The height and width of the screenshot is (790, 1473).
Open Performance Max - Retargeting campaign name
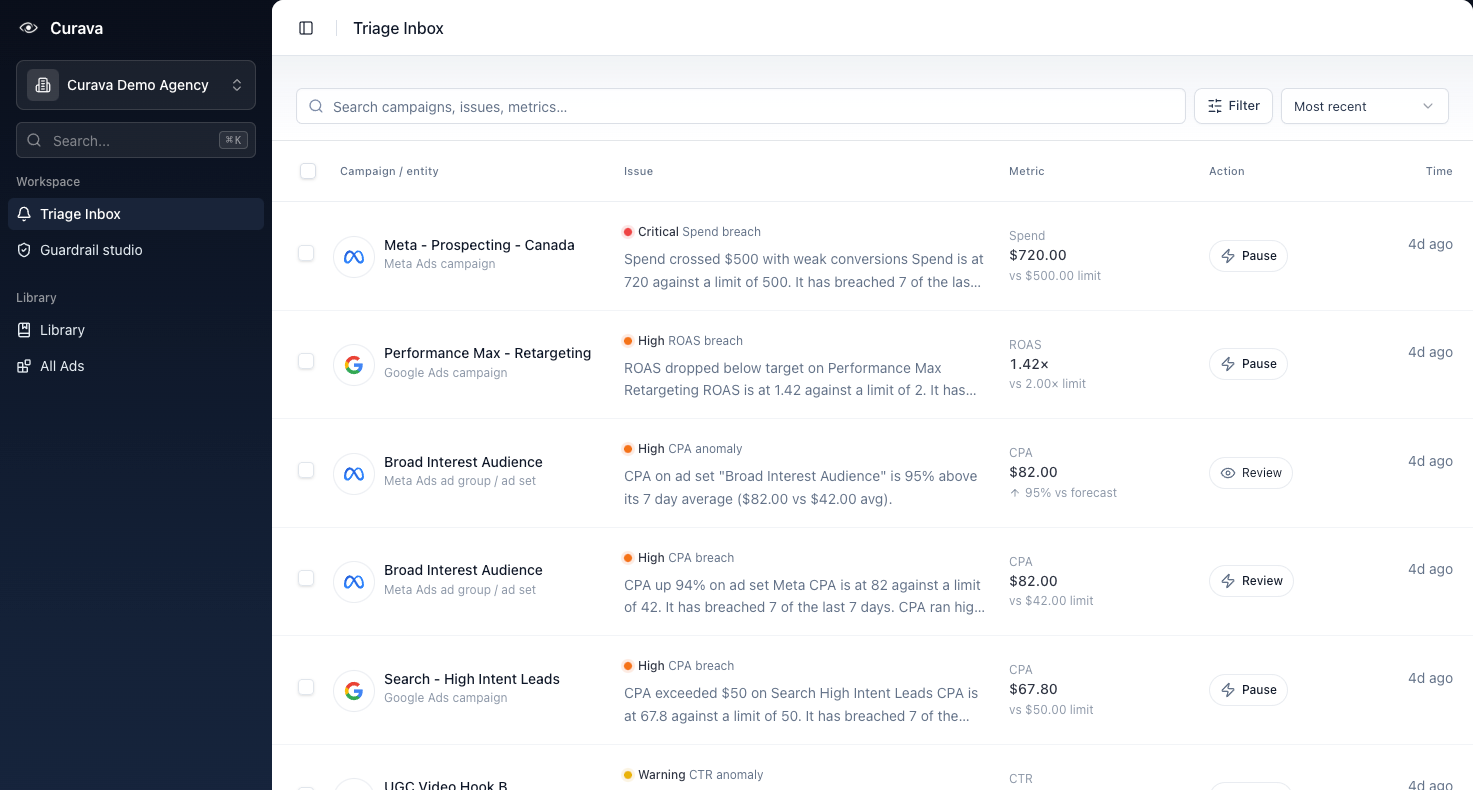click(487, 353)
